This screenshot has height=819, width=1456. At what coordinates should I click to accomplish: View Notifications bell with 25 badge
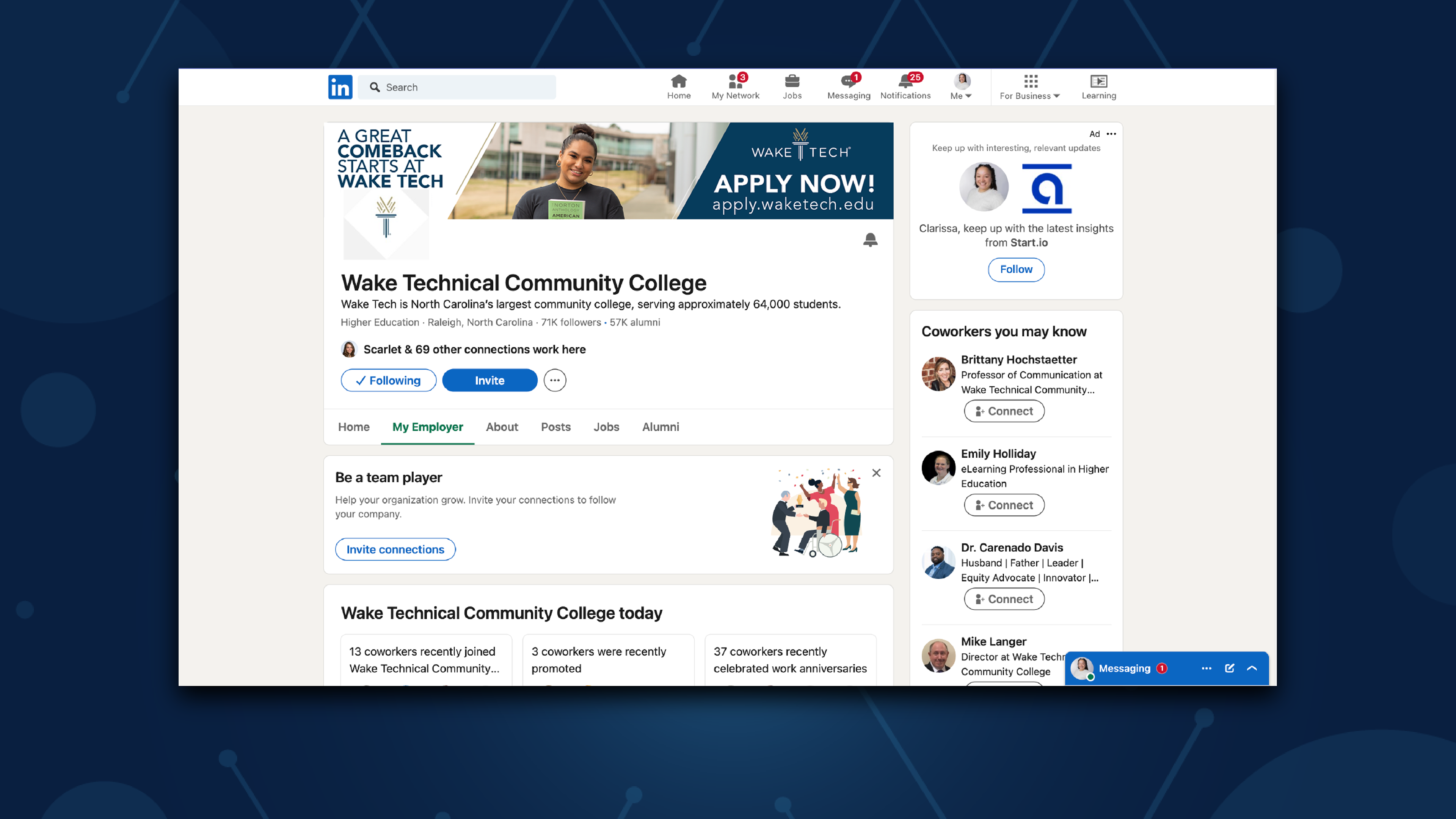905,87
